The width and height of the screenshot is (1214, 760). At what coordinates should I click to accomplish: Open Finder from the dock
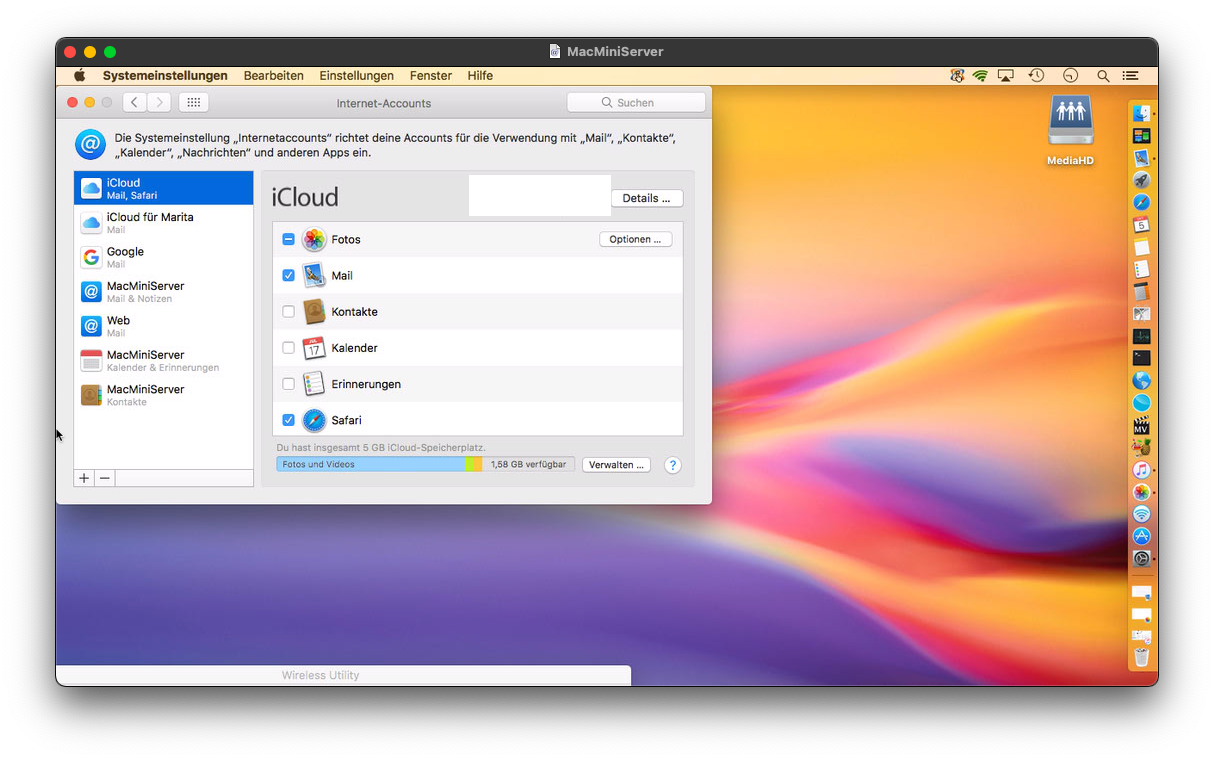1141,114
